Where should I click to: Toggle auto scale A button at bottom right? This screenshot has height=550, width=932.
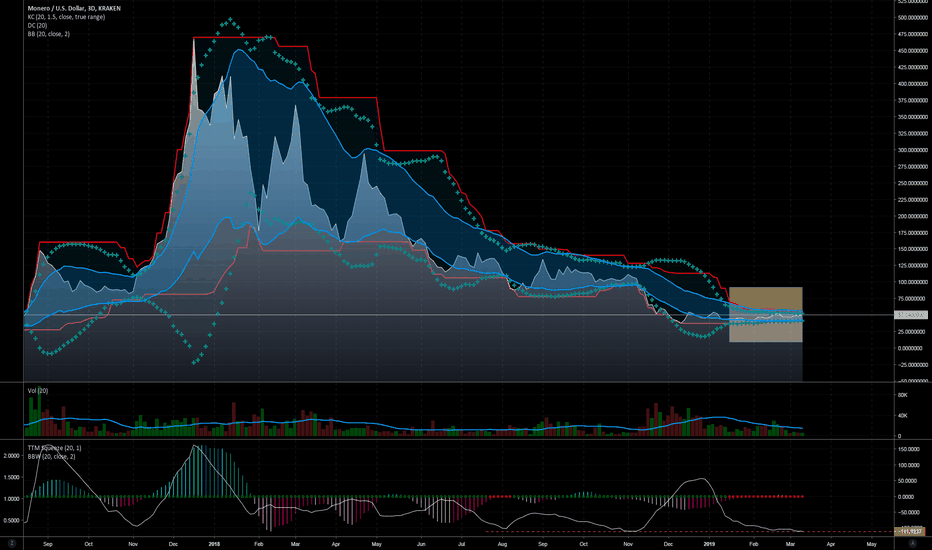click(912, 543)
